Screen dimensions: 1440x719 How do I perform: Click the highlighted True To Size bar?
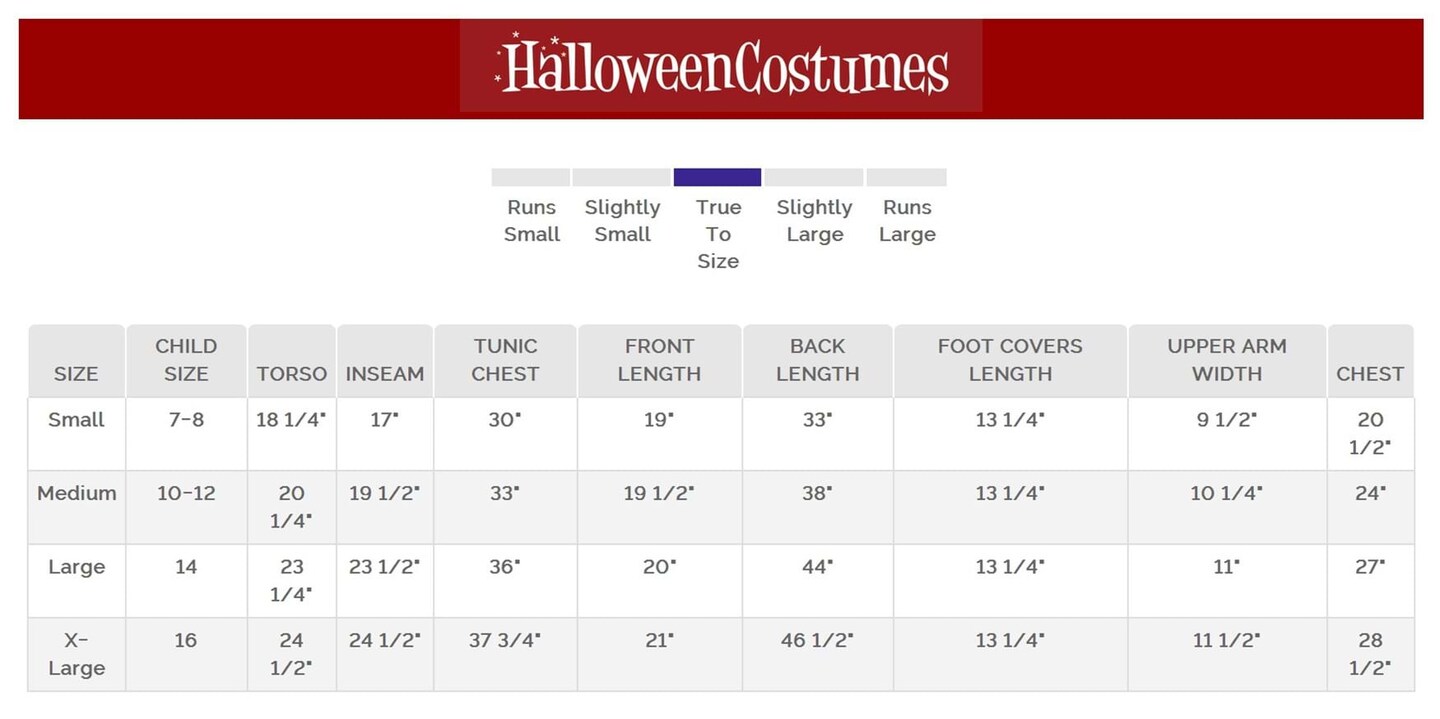coord(717,177)
